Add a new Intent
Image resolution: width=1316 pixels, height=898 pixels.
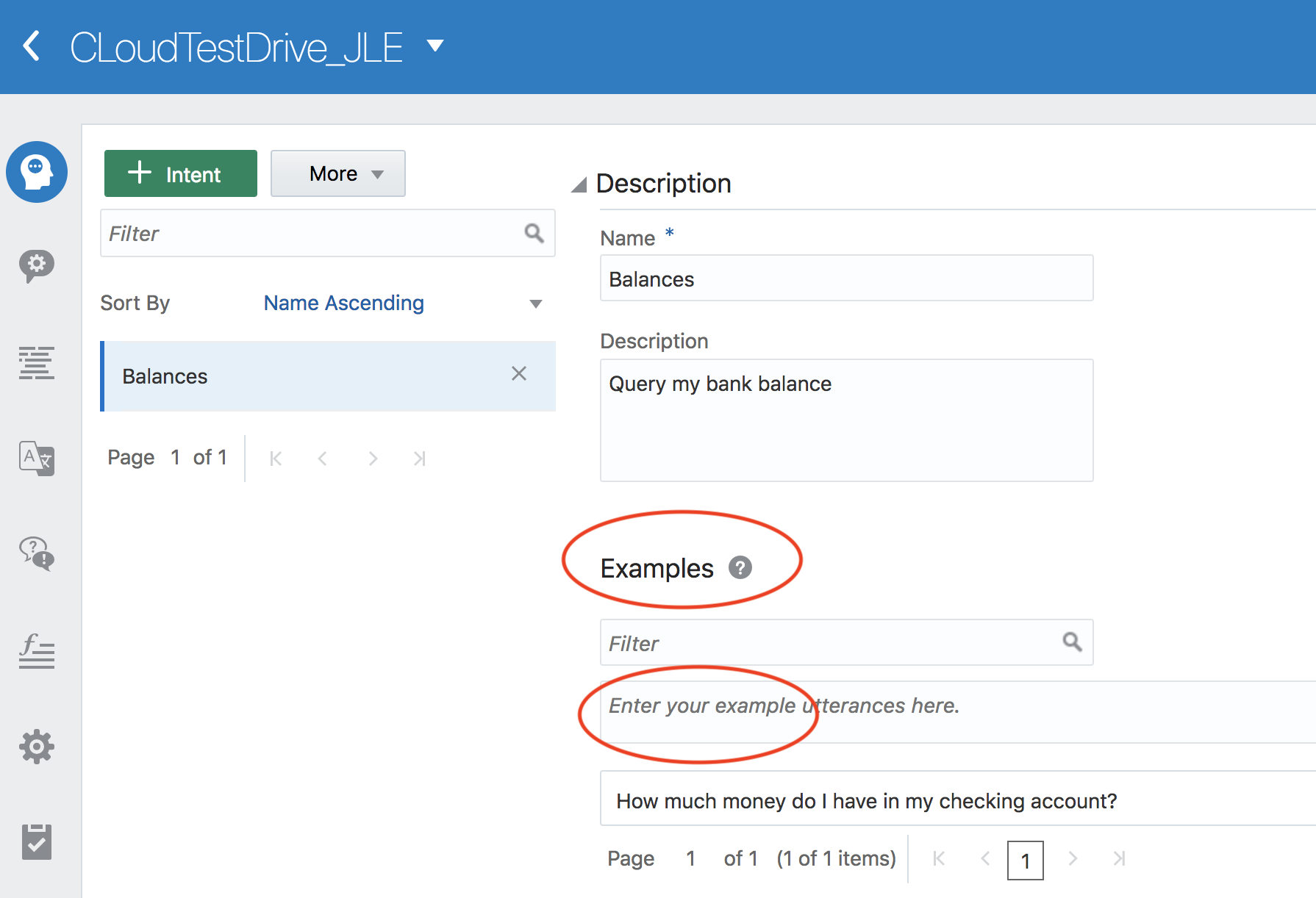181,173
